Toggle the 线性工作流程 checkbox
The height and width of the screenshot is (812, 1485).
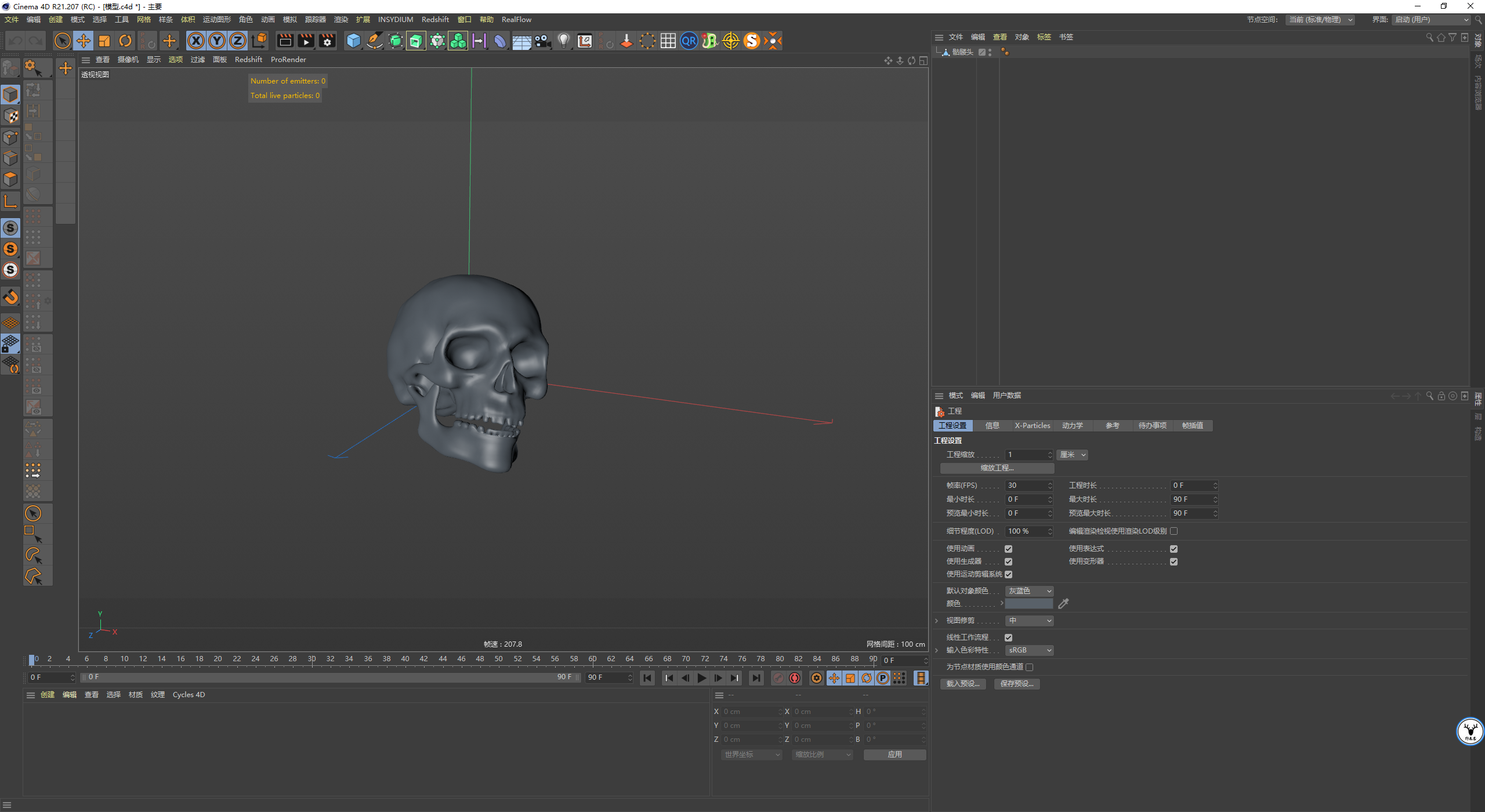click(1008, 637)
